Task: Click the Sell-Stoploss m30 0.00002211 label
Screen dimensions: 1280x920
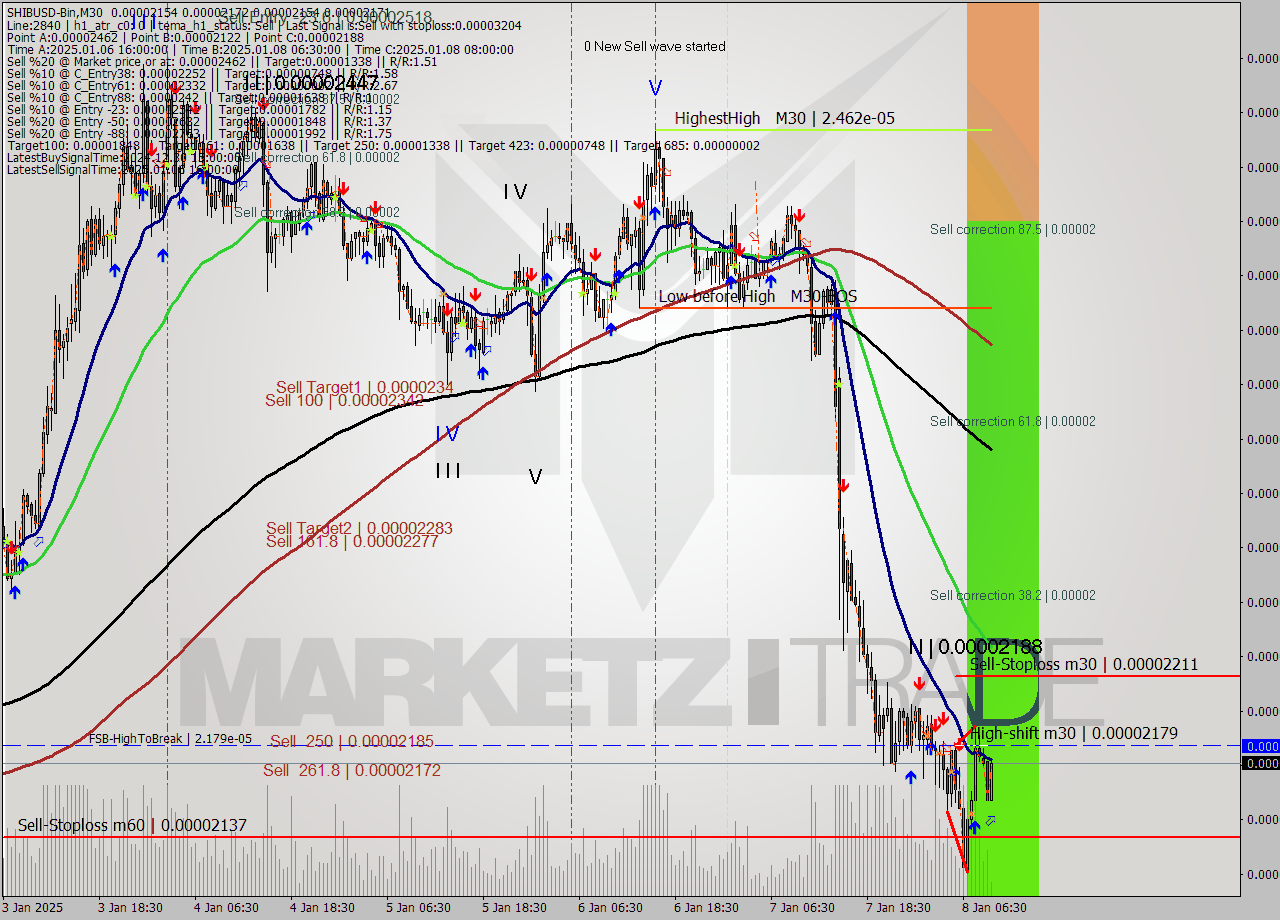Action: click(1084, 664)
